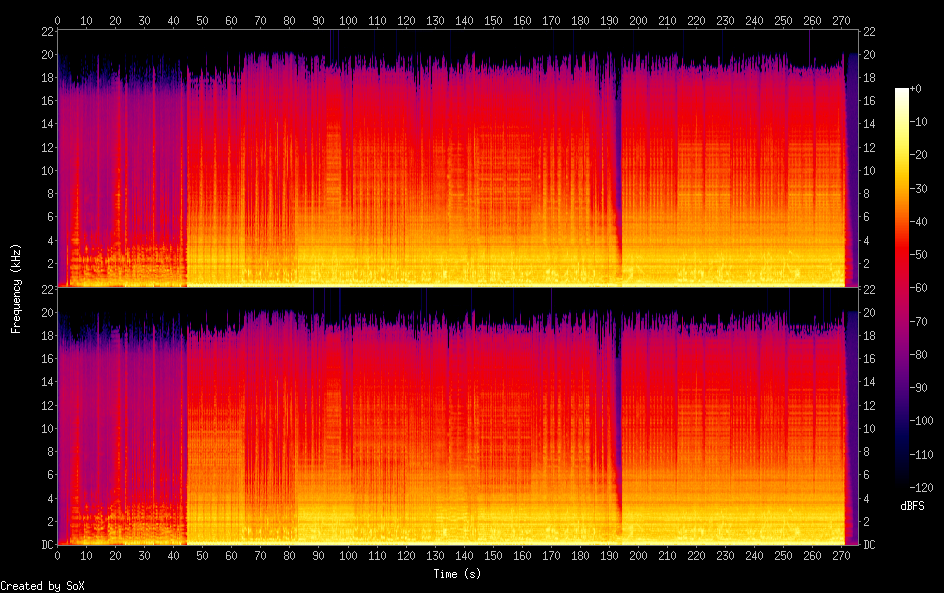Click the "Frequency (kHz)" axis label
The width and height of the screenshot is (944, 593).
coord(16,288)
